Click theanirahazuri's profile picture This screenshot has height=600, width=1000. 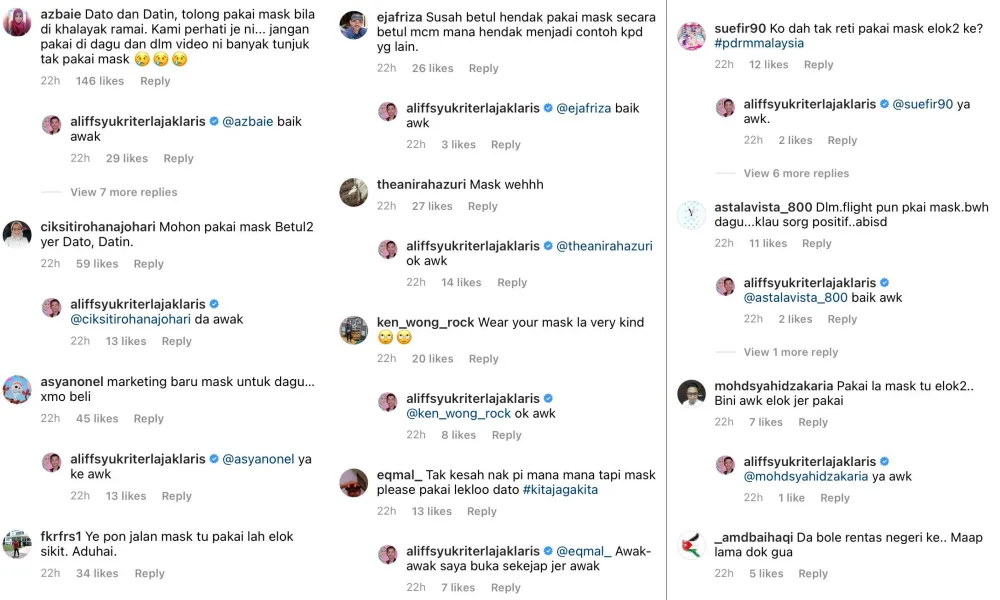353,192
